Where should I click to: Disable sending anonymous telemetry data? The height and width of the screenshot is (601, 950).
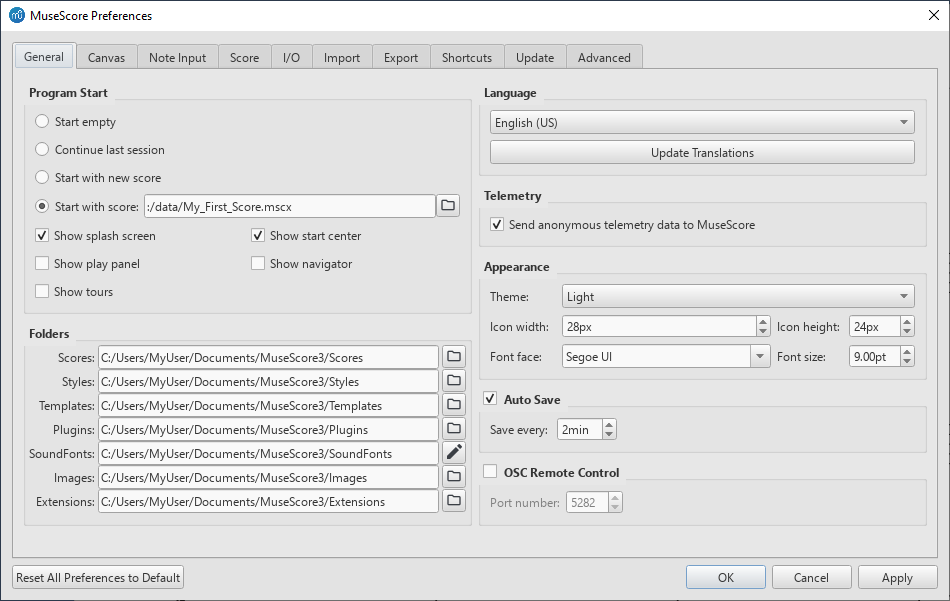(x=497, y=225)
